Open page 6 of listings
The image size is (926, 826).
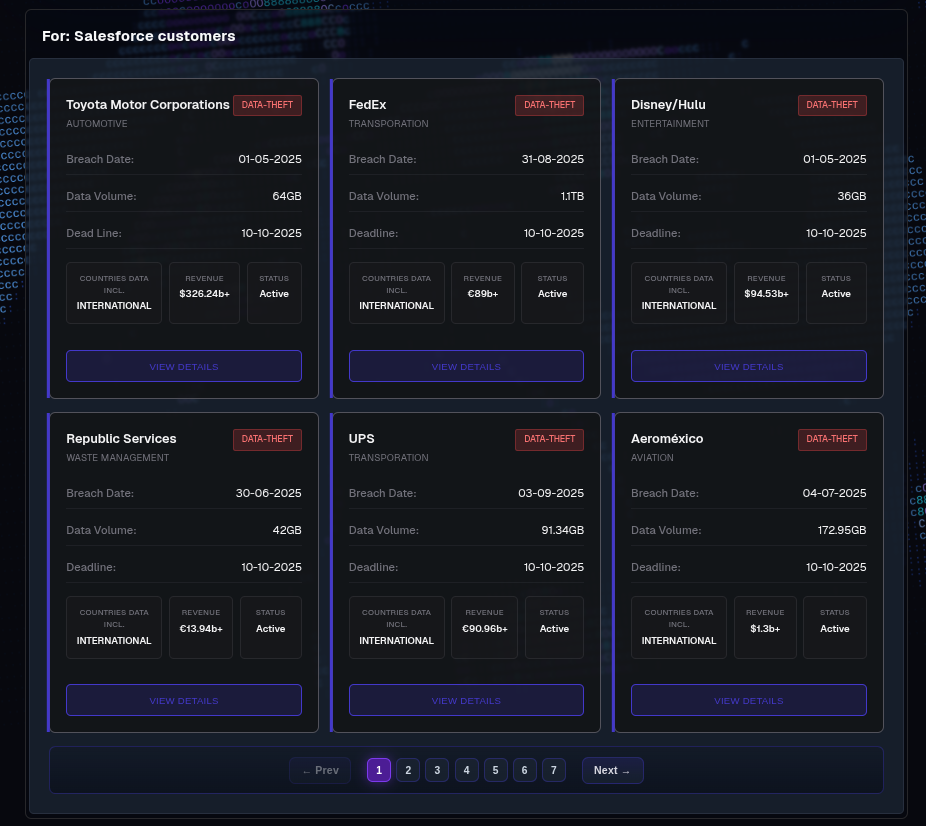click(525, 770)
